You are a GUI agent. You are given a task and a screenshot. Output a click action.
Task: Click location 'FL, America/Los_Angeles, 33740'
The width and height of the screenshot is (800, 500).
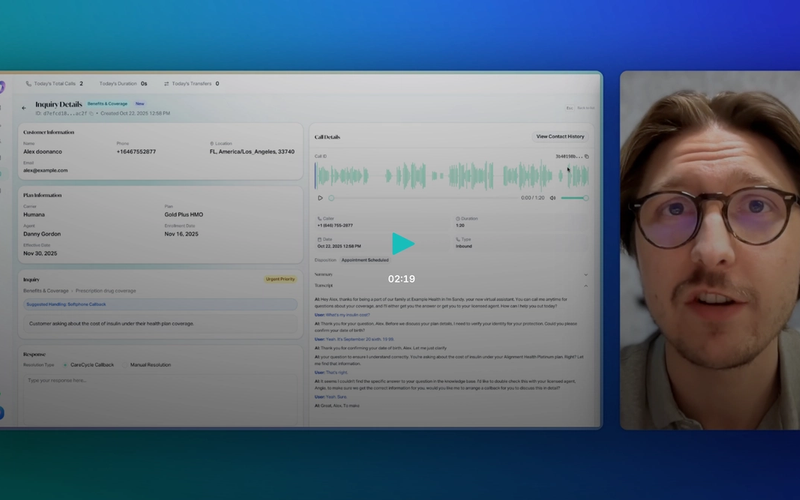click(x=252, y=152)
